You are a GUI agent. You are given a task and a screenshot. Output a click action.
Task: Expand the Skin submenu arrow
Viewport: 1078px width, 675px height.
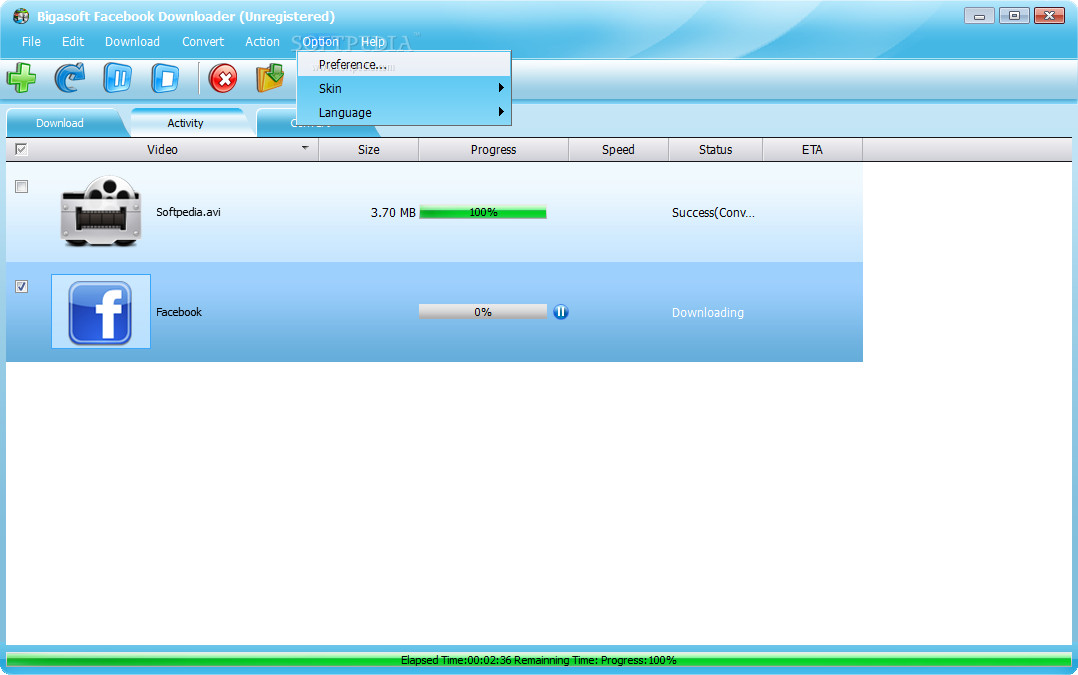(501, 88)
